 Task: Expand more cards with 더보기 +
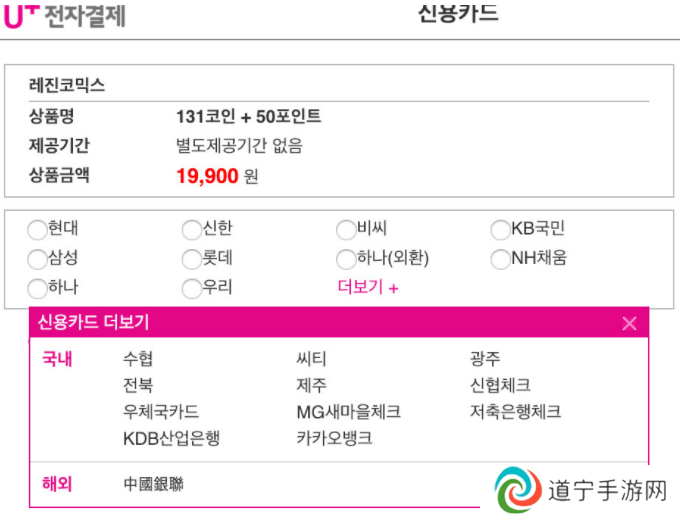click(x=368, y=287)
